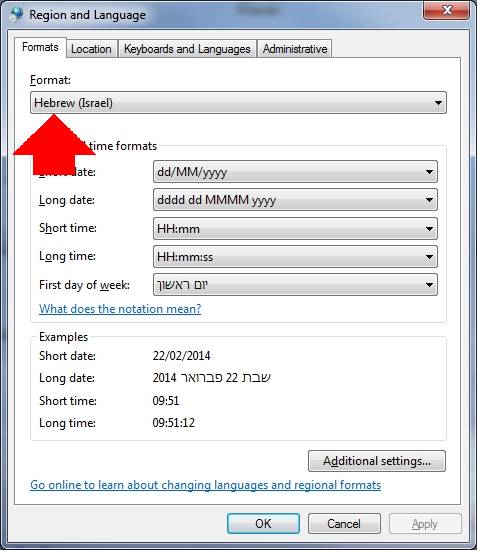Switch to the Formats tab
The height and width of the screenshot is (550, 477).
tap(40, 47)
